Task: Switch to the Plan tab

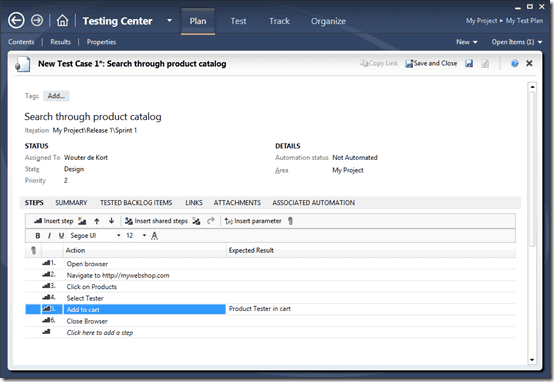Action: pos(198,21)
